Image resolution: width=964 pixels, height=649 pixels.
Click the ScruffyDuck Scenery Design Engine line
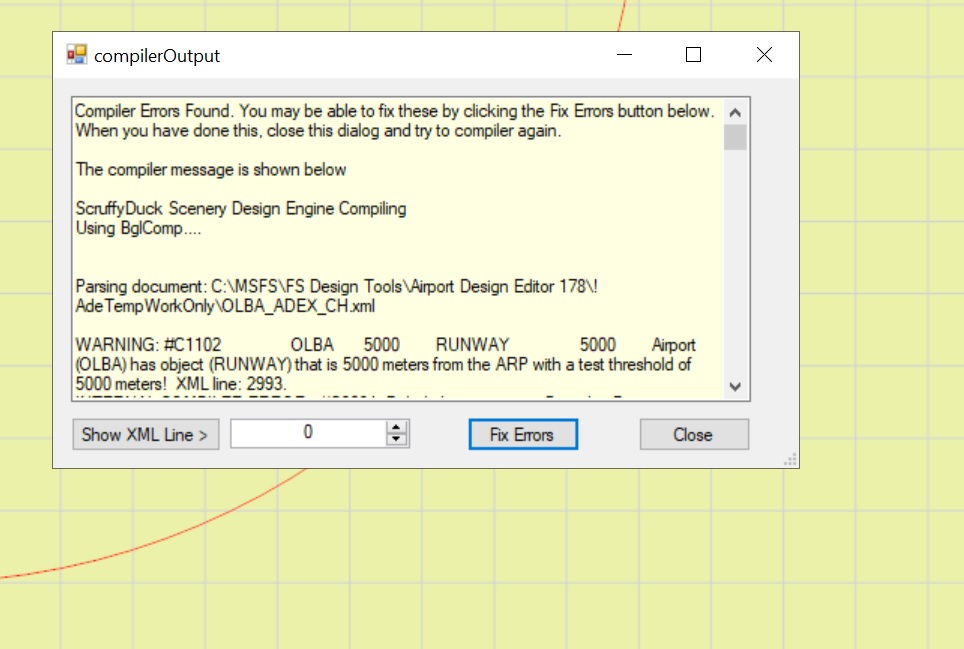coord(241,209)
